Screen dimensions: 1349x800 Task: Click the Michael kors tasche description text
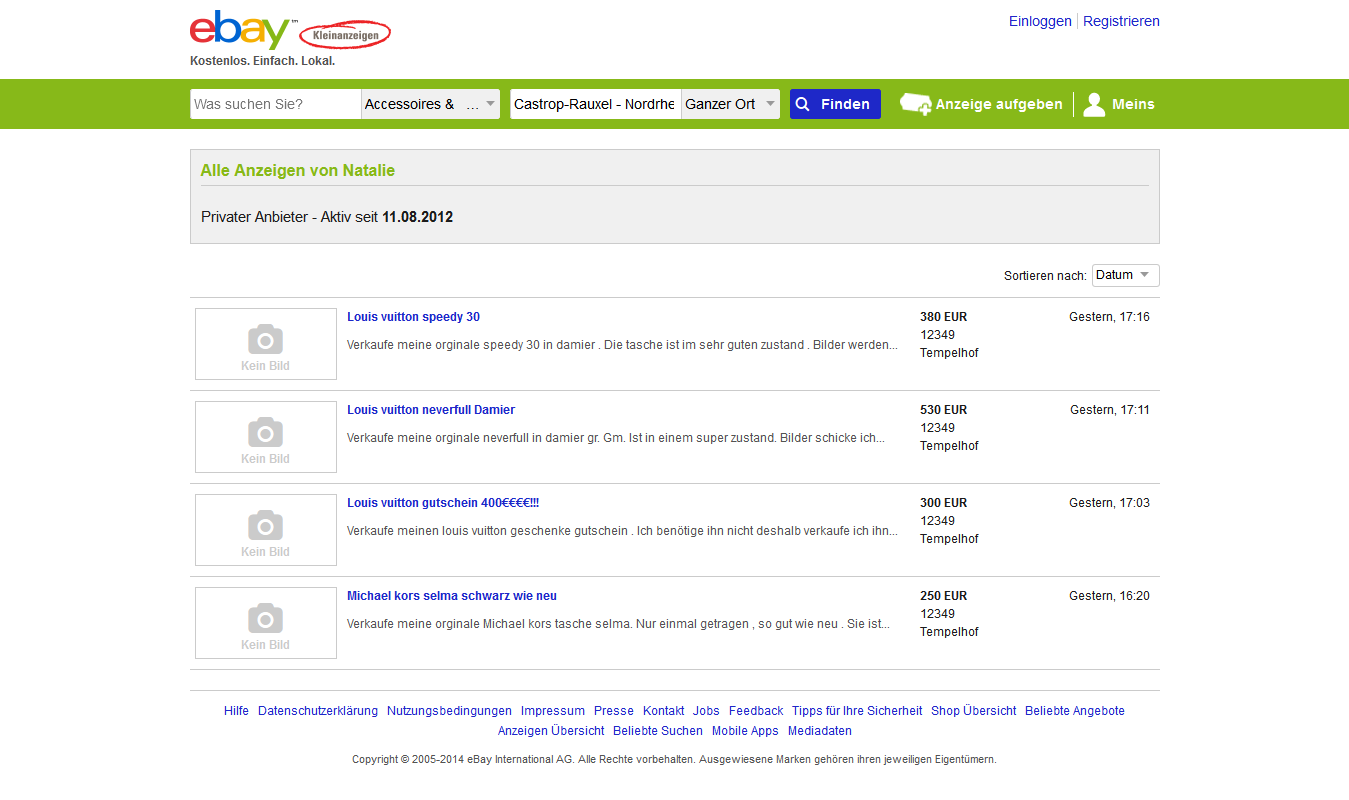tap(618, 624)
